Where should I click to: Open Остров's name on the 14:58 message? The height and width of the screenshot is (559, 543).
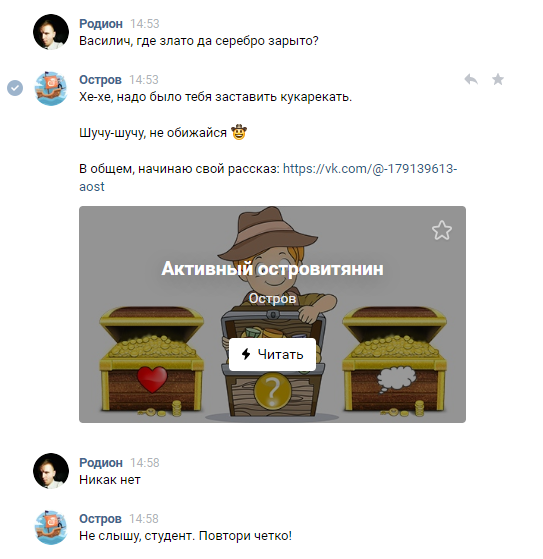coord(100,518)
